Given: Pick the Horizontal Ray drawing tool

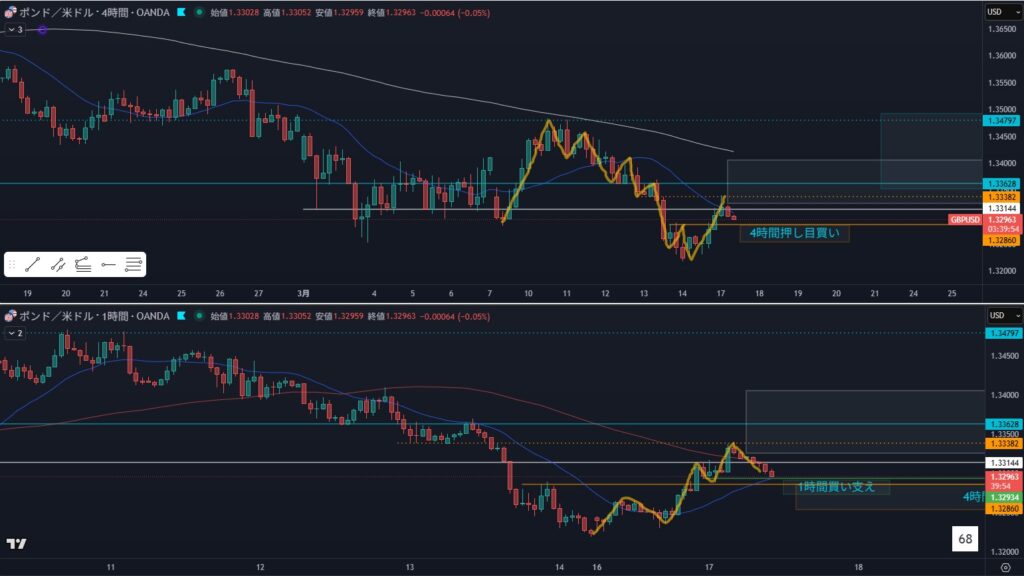Looking at the screenshot, I should point(109,264).
